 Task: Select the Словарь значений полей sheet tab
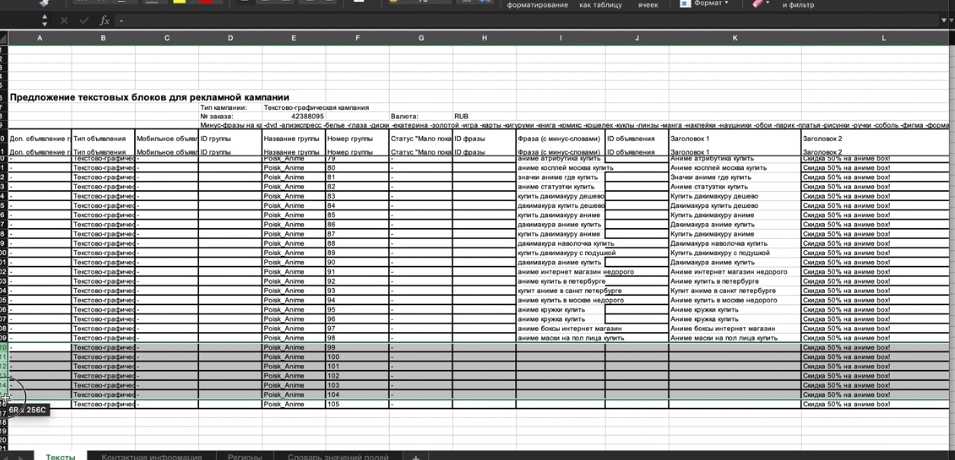338,456
